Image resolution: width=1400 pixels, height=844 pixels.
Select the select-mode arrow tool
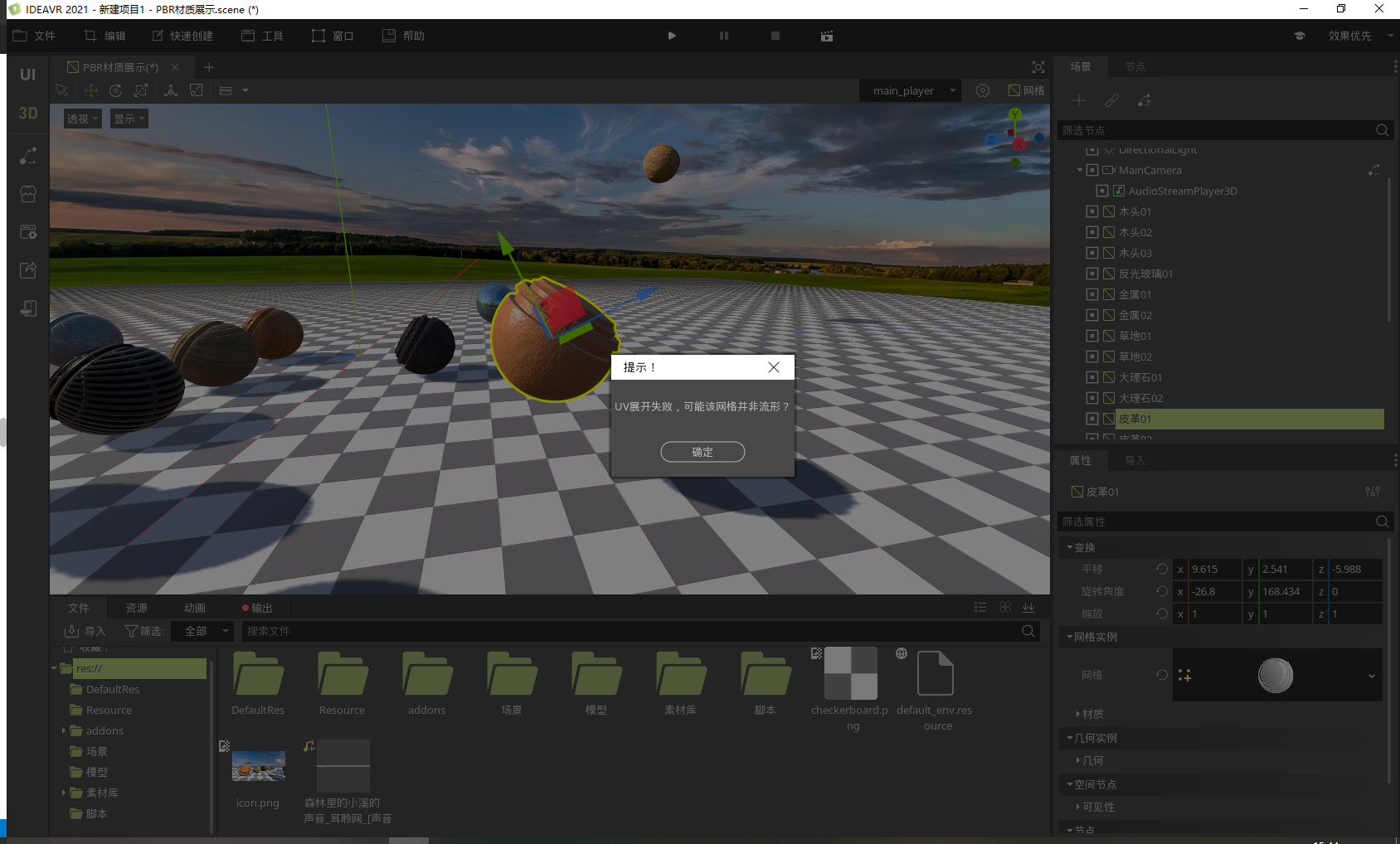pyautogui.click(x=61, y=90)
